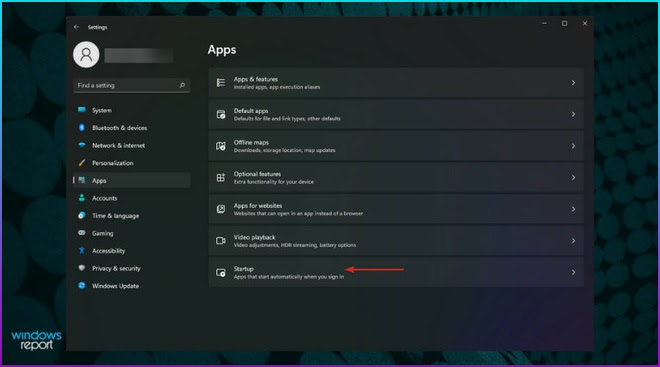
Task: Expand Startup chevron
Action: click(x=573, y=272)
